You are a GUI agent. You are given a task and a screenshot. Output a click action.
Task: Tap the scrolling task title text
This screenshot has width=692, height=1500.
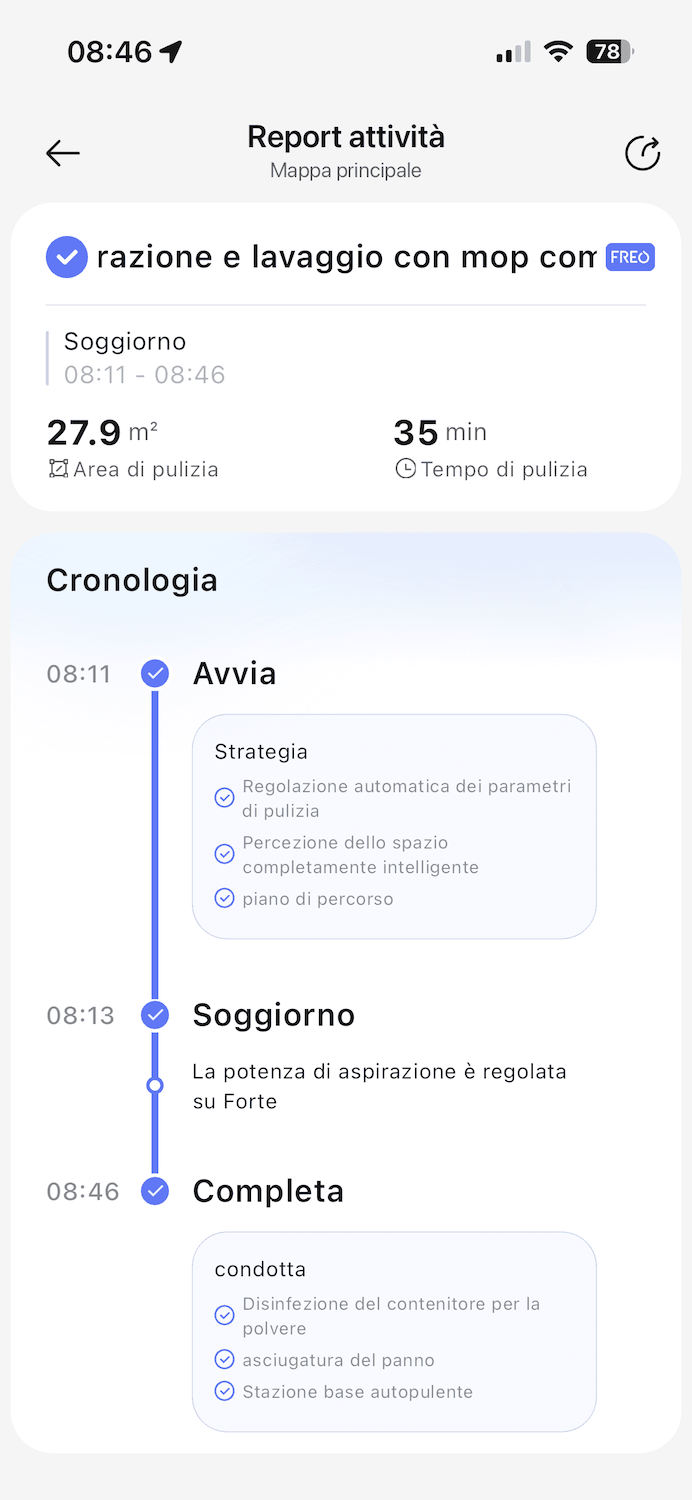pos(345,257)
